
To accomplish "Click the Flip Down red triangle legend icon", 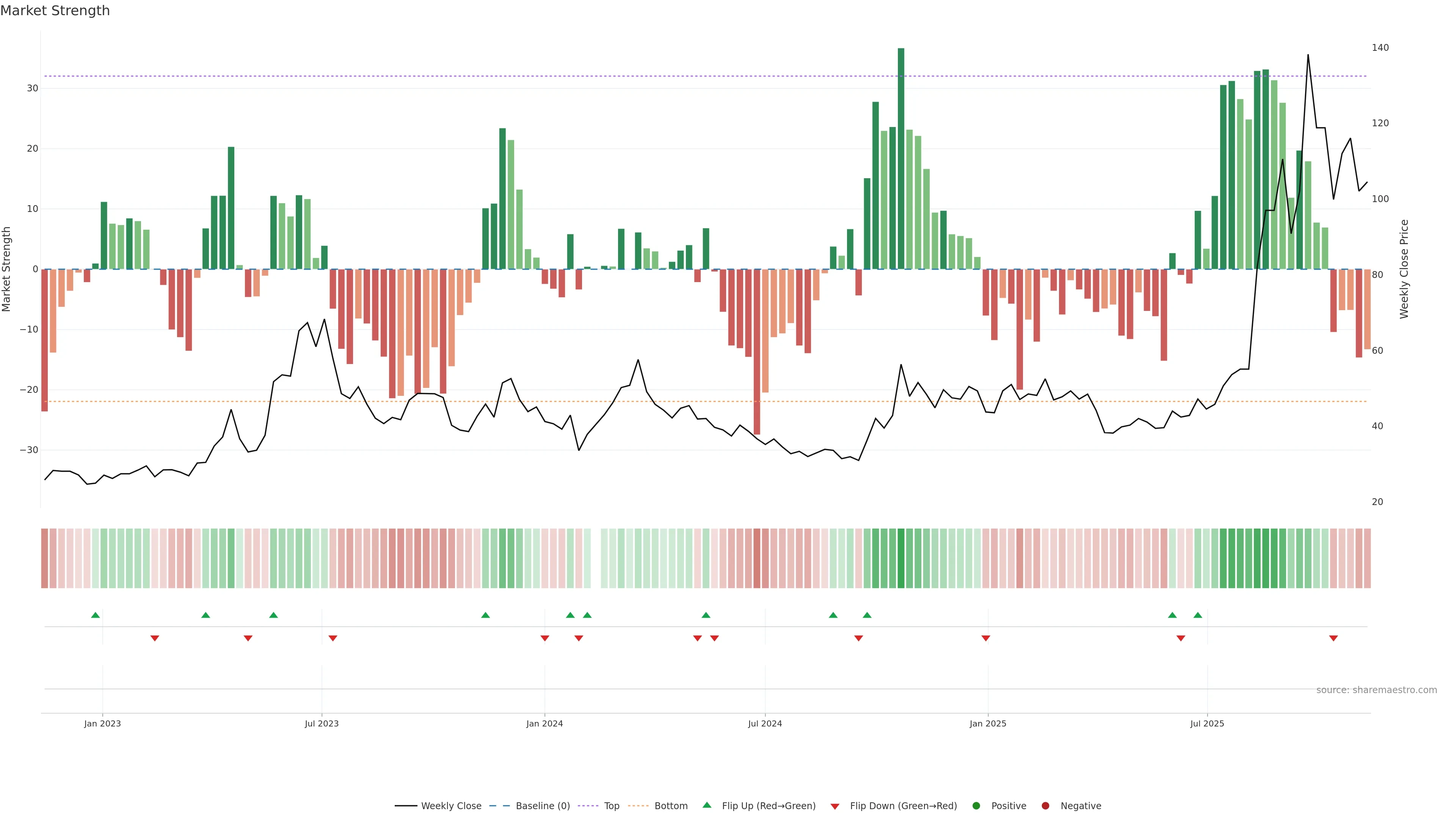I will [835, 806].
